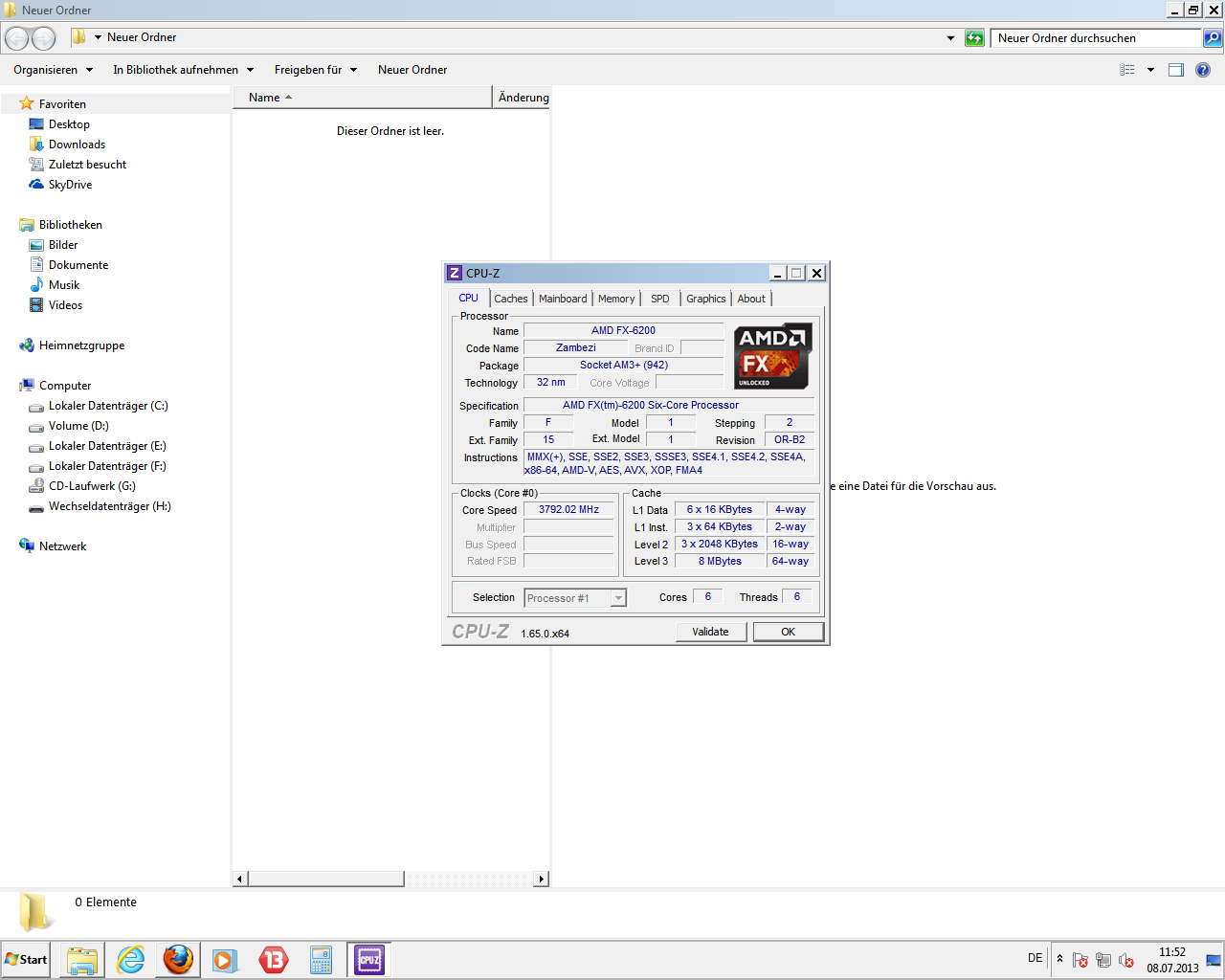Screen dimensions: 1225x980
Task: Open the Organisieren menu
Action: (54, 70)
